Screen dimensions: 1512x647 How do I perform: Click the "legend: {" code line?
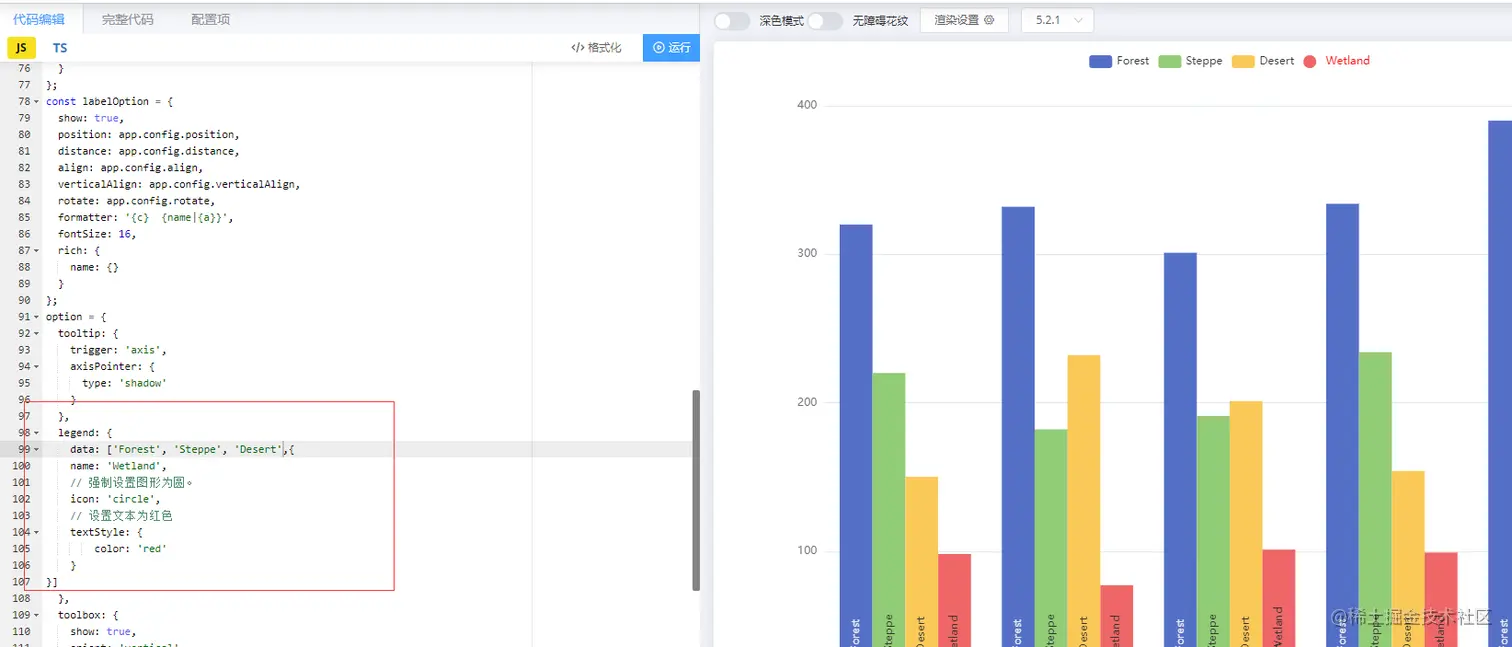pos(85,433)
